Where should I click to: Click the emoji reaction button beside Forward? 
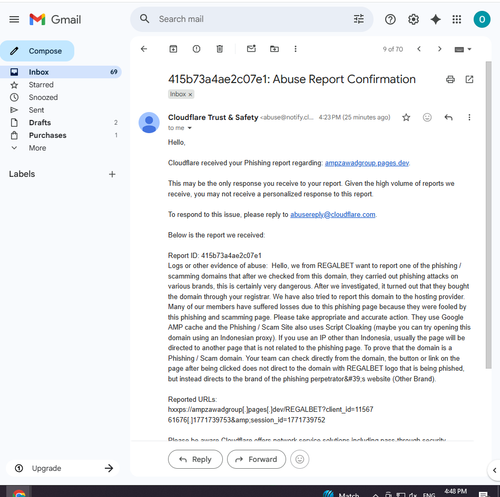[300, 459]
